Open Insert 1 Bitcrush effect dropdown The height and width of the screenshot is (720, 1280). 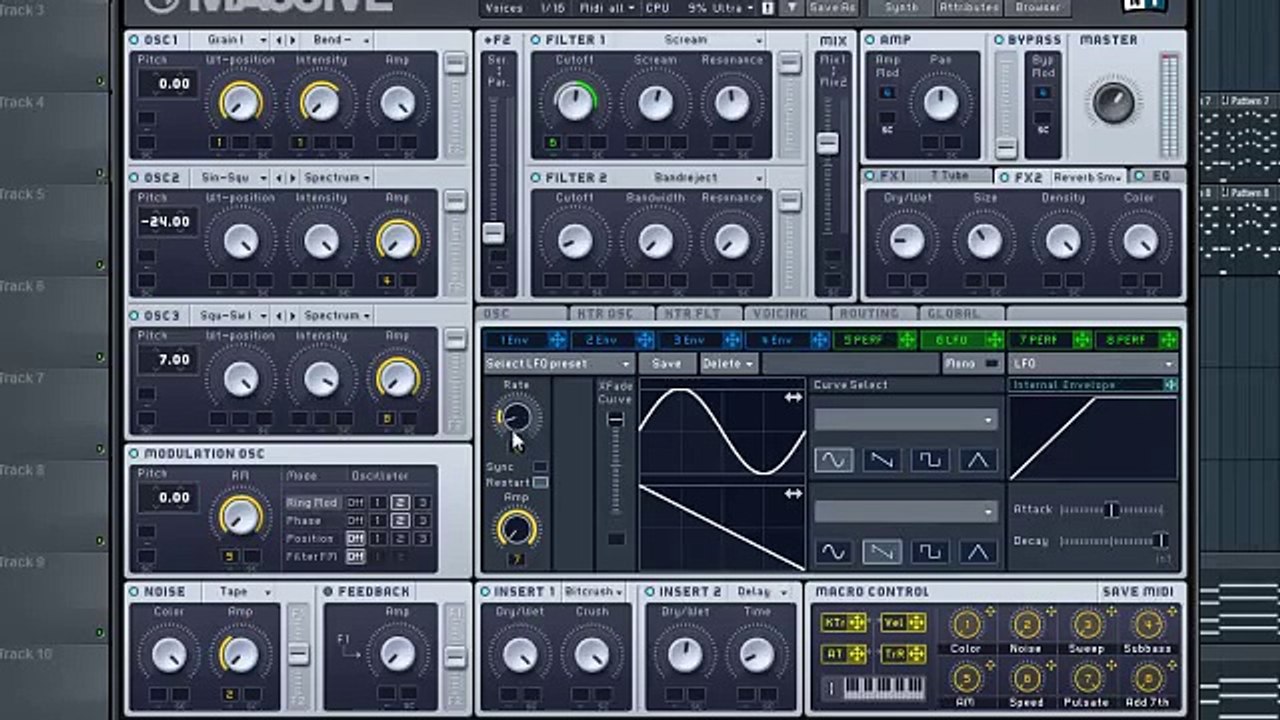tap(593, 592)
